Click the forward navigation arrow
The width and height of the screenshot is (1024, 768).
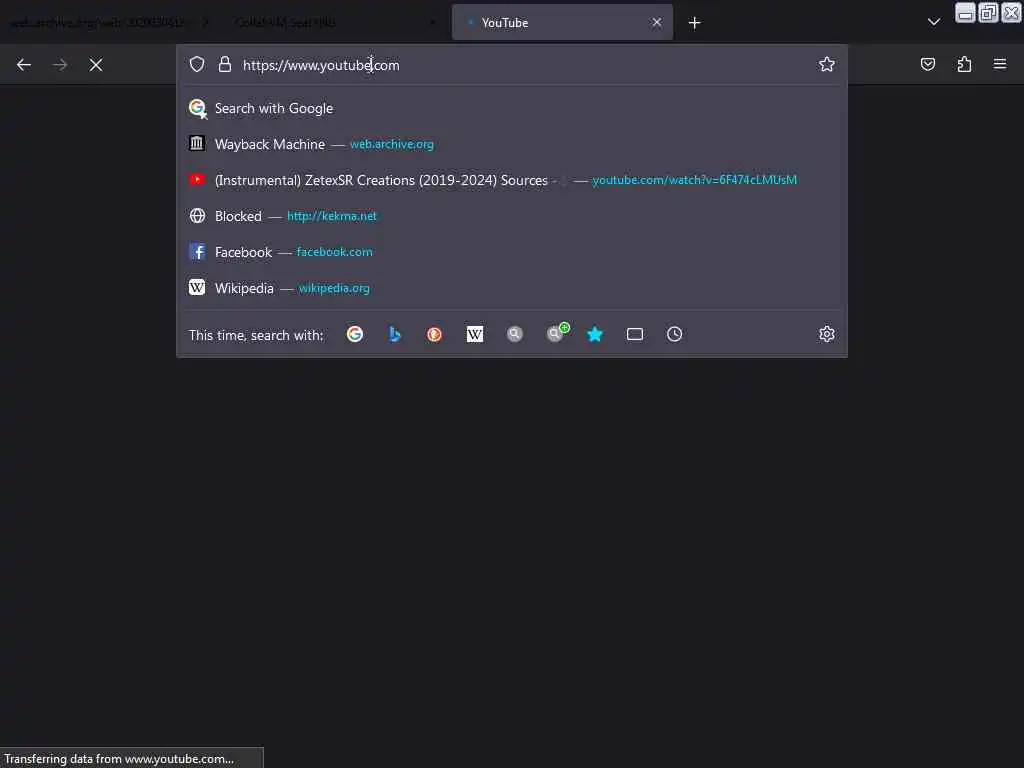(60, 65)
